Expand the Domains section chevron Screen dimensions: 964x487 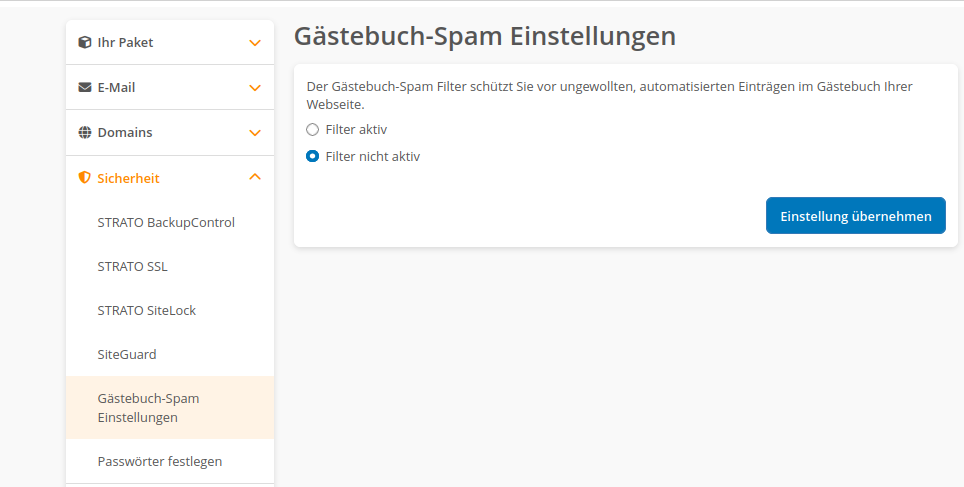tap(255, 133)
